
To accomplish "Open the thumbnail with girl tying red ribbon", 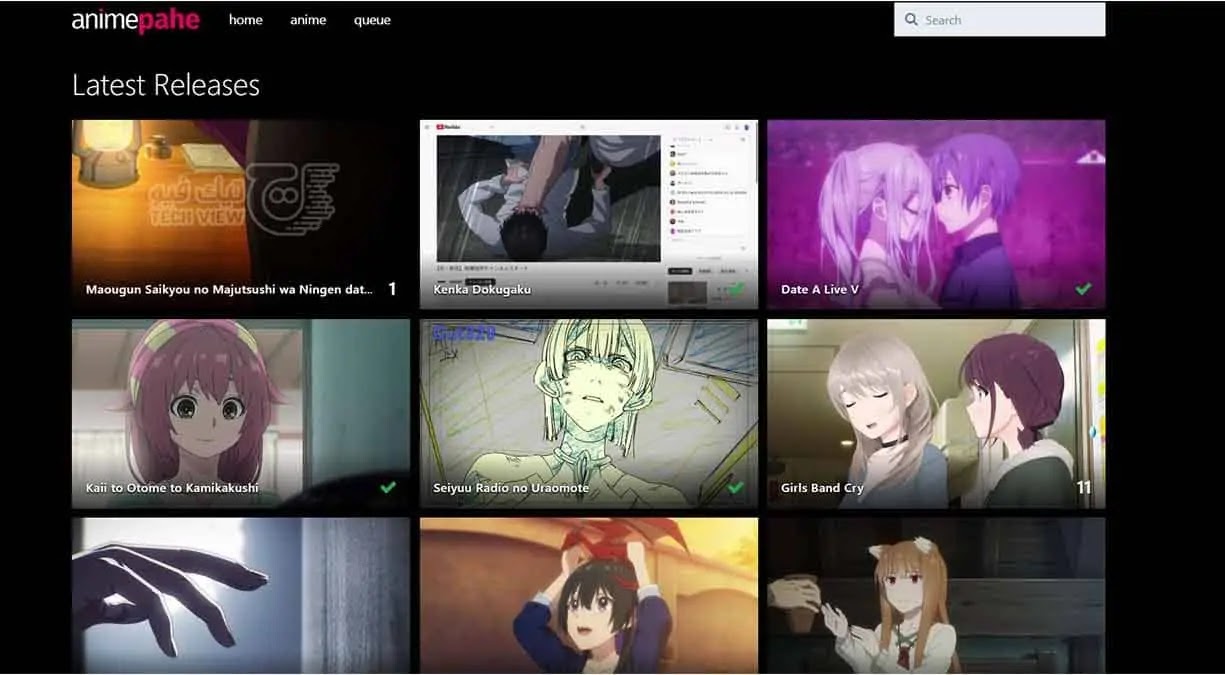I will point(588,595).
